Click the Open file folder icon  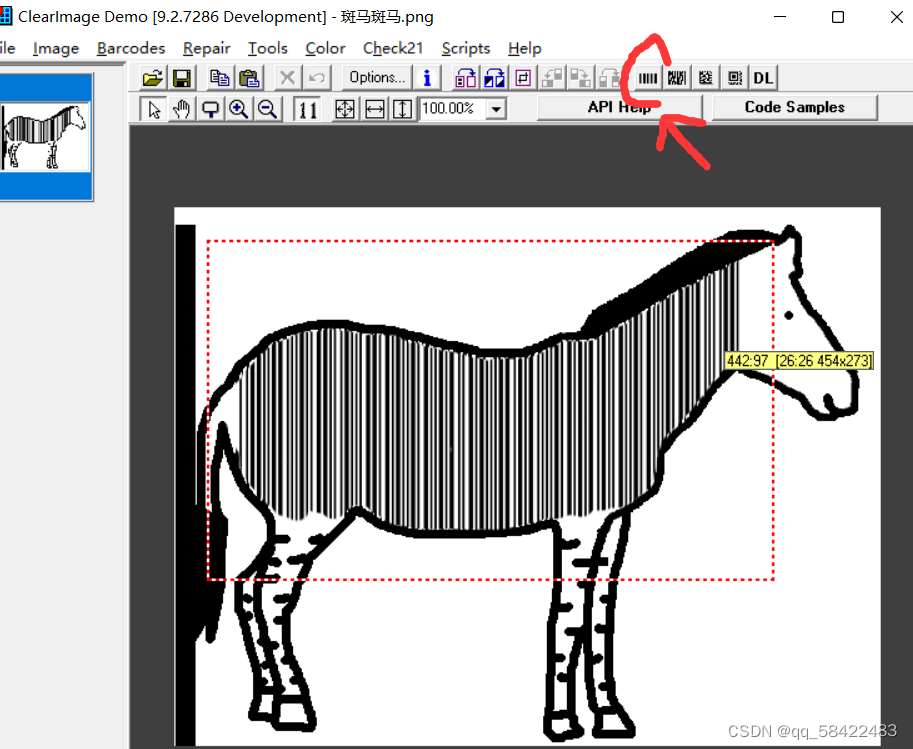tap(153, 77)
